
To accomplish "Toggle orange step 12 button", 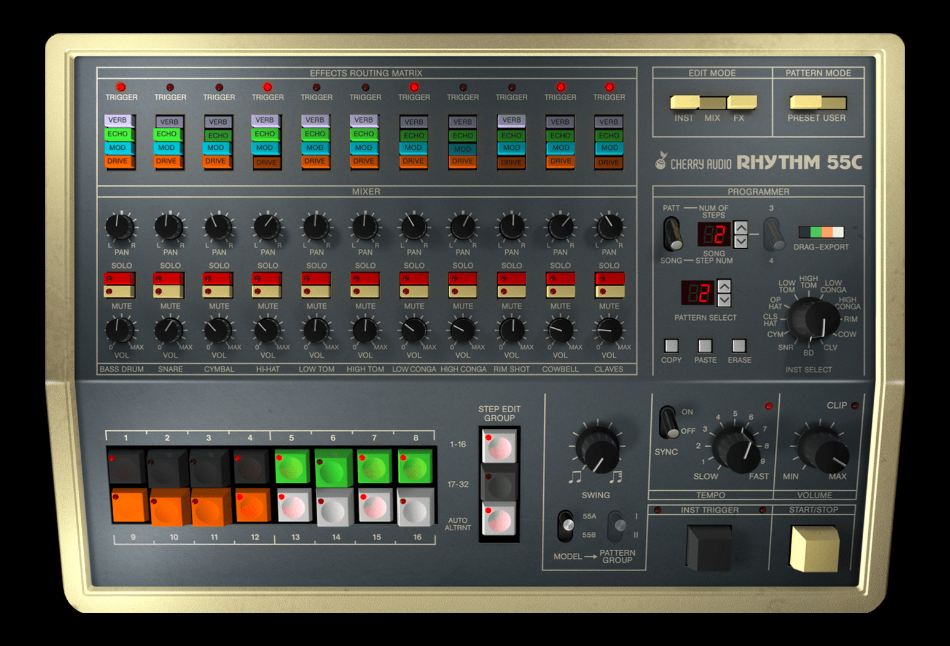I will 253,506.
